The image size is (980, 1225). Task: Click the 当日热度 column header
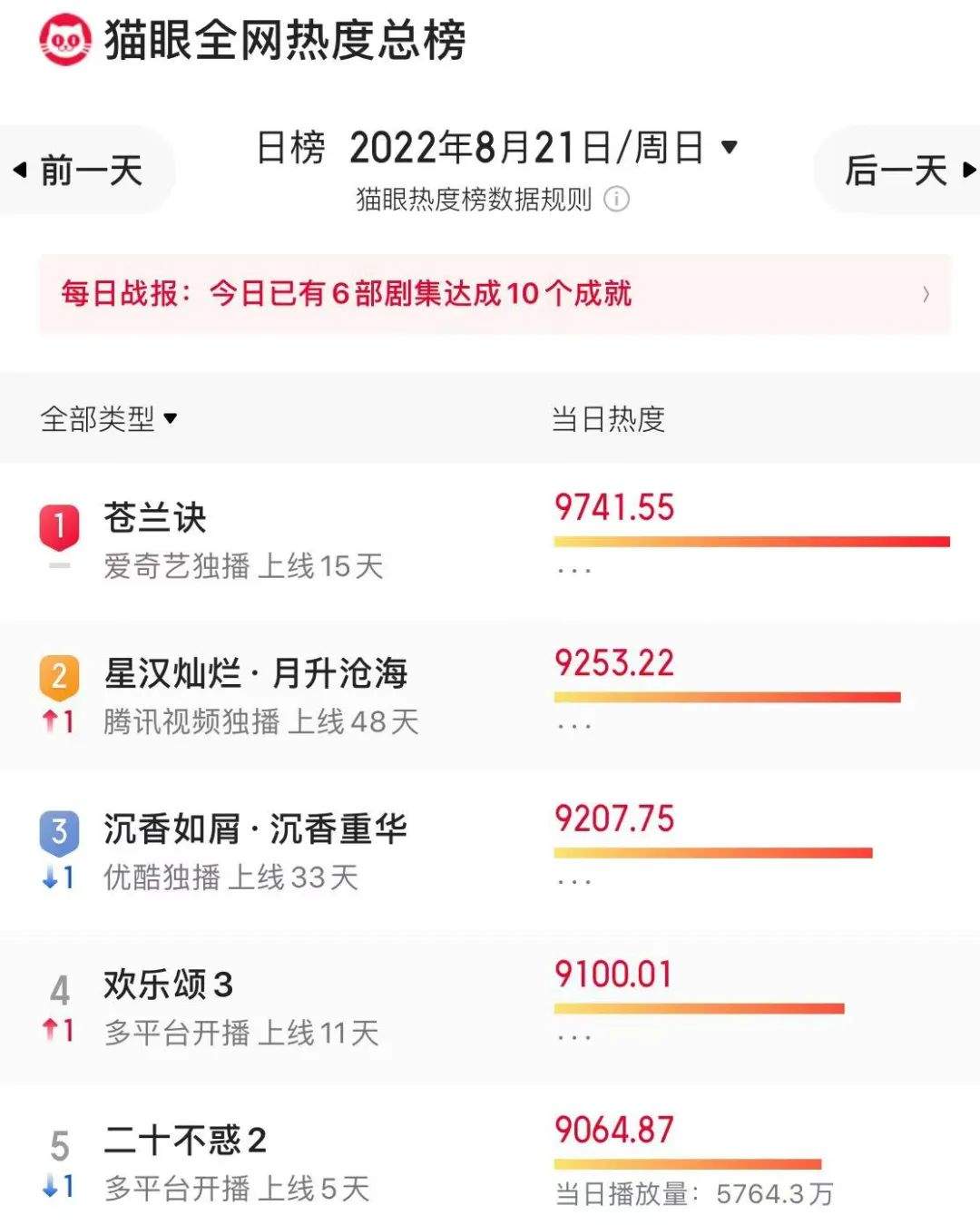(608, 419)
